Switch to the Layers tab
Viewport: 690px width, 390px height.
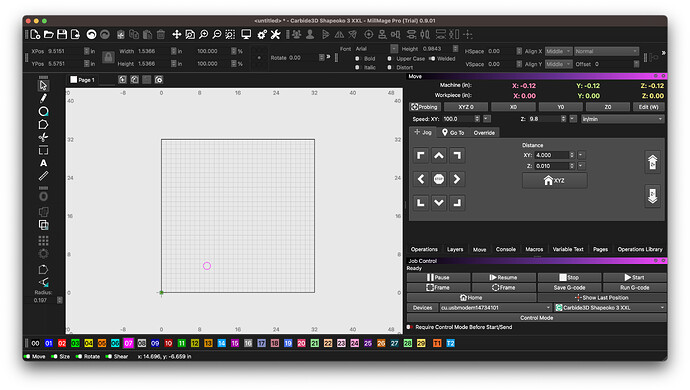point(455,249)
